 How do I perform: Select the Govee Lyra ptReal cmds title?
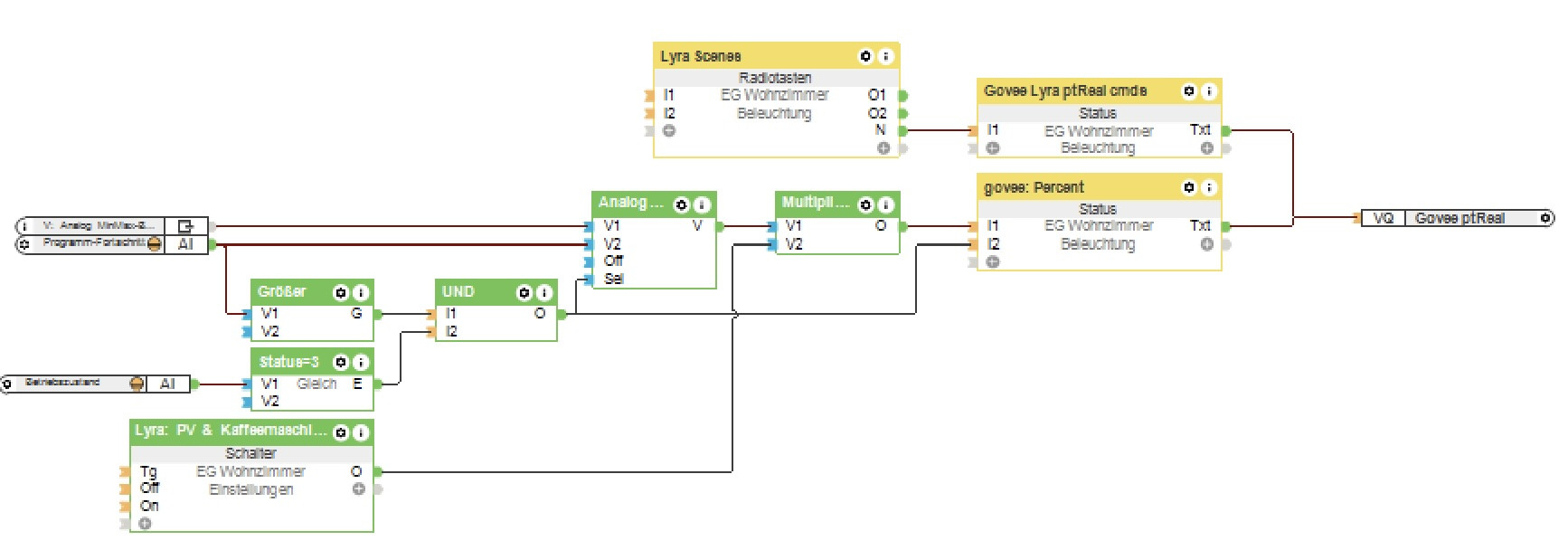(x=1065, y=90)
